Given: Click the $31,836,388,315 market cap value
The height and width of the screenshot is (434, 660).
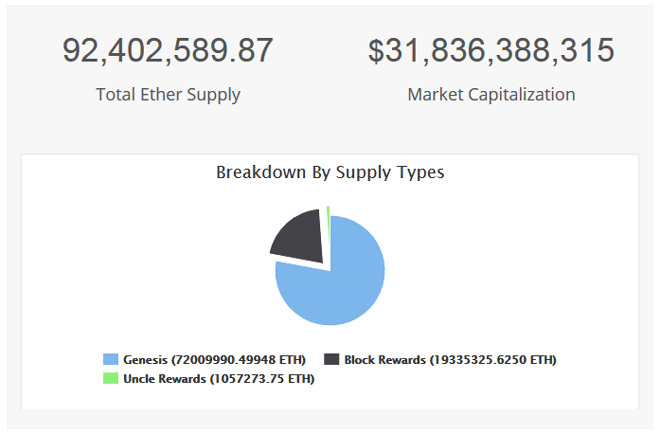Looking at the screenshot, I should coord(491,51).
